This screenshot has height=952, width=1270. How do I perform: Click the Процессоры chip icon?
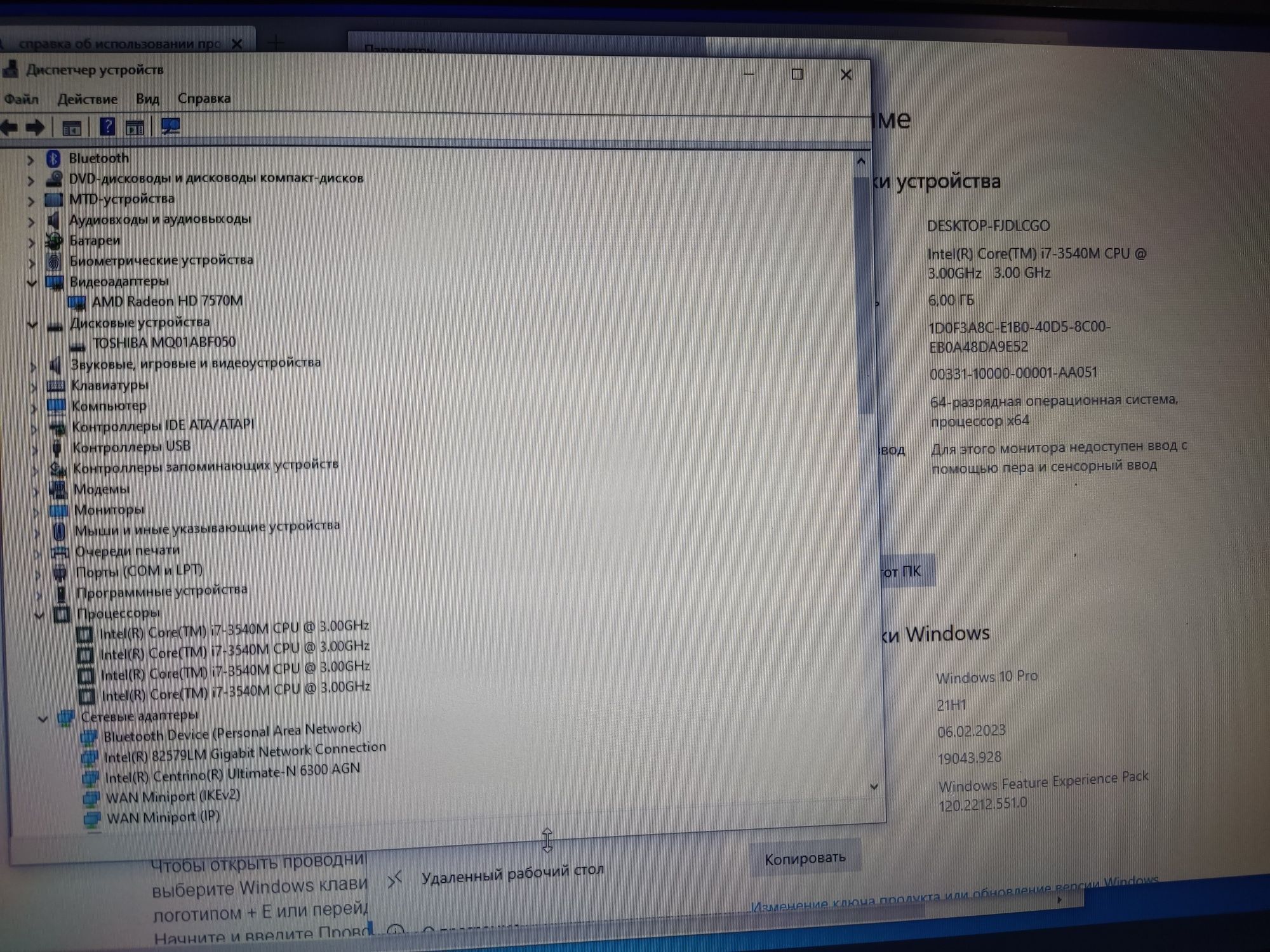(62, 614)
